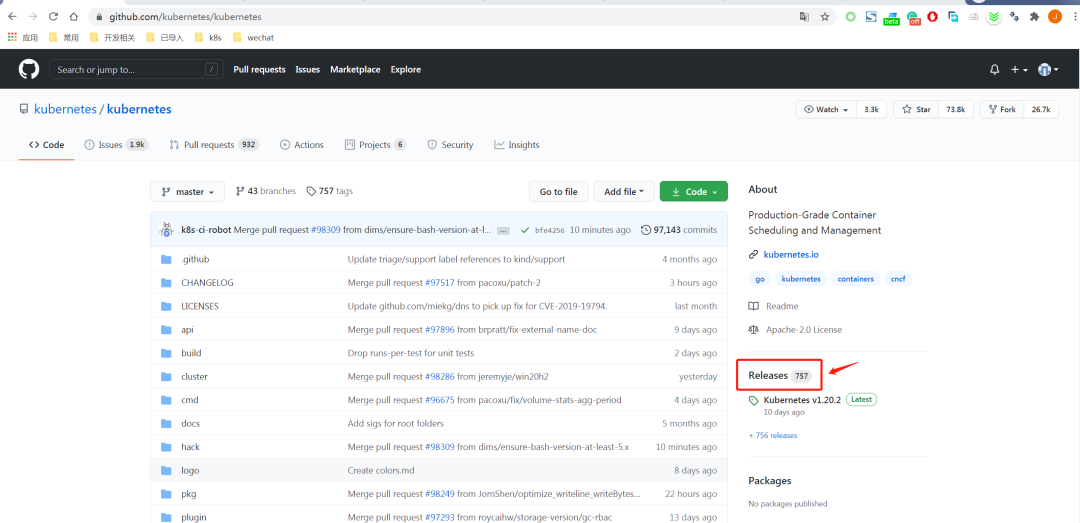Open the extensions puzzle icon
Viewport: 1080px width, 523px height.
click(1034, 17)
